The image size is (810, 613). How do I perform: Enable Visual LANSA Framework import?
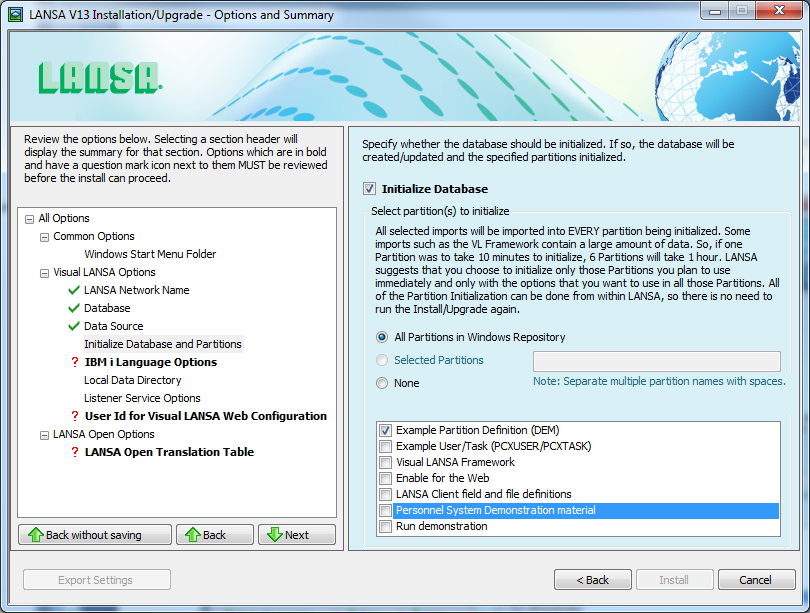385,462
